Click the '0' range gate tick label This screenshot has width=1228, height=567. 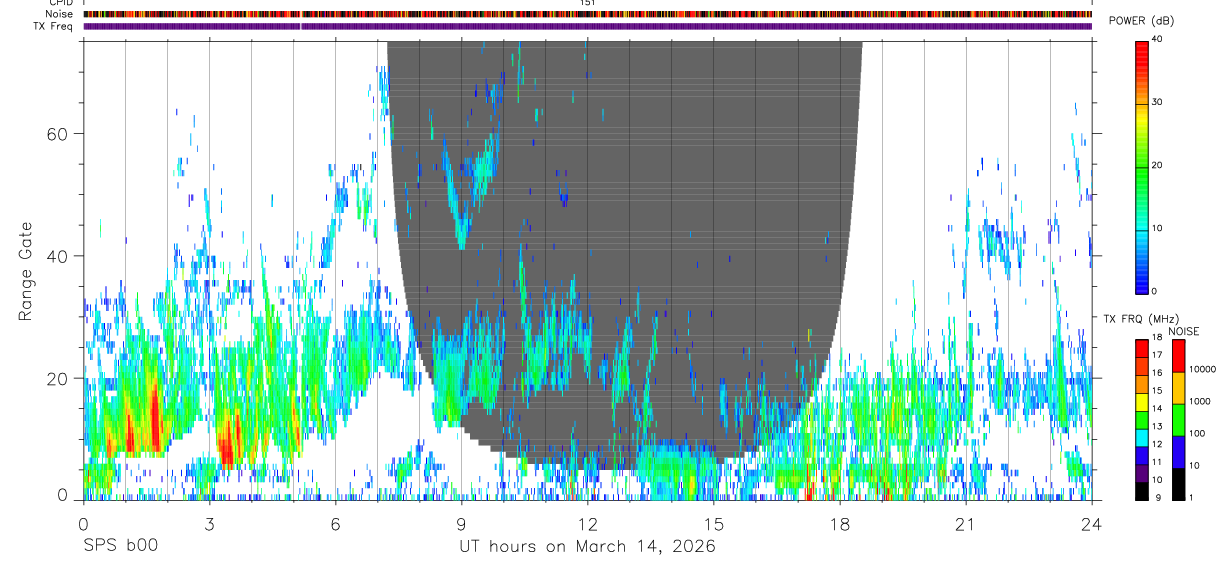coord(62,495)
